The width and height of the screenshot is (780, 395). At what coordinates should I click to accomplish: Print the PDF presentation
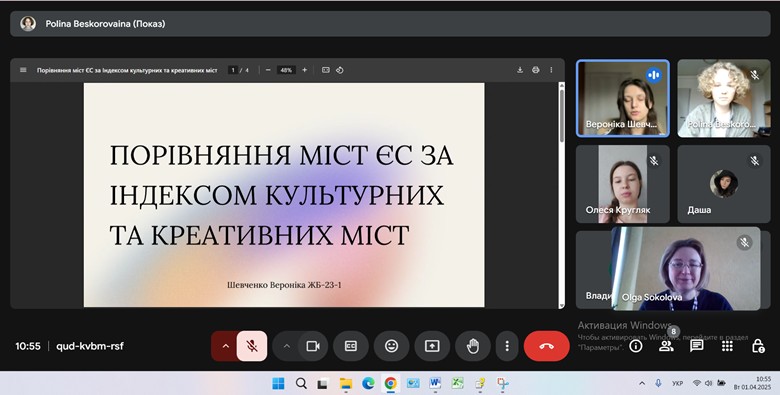point(535,70)
